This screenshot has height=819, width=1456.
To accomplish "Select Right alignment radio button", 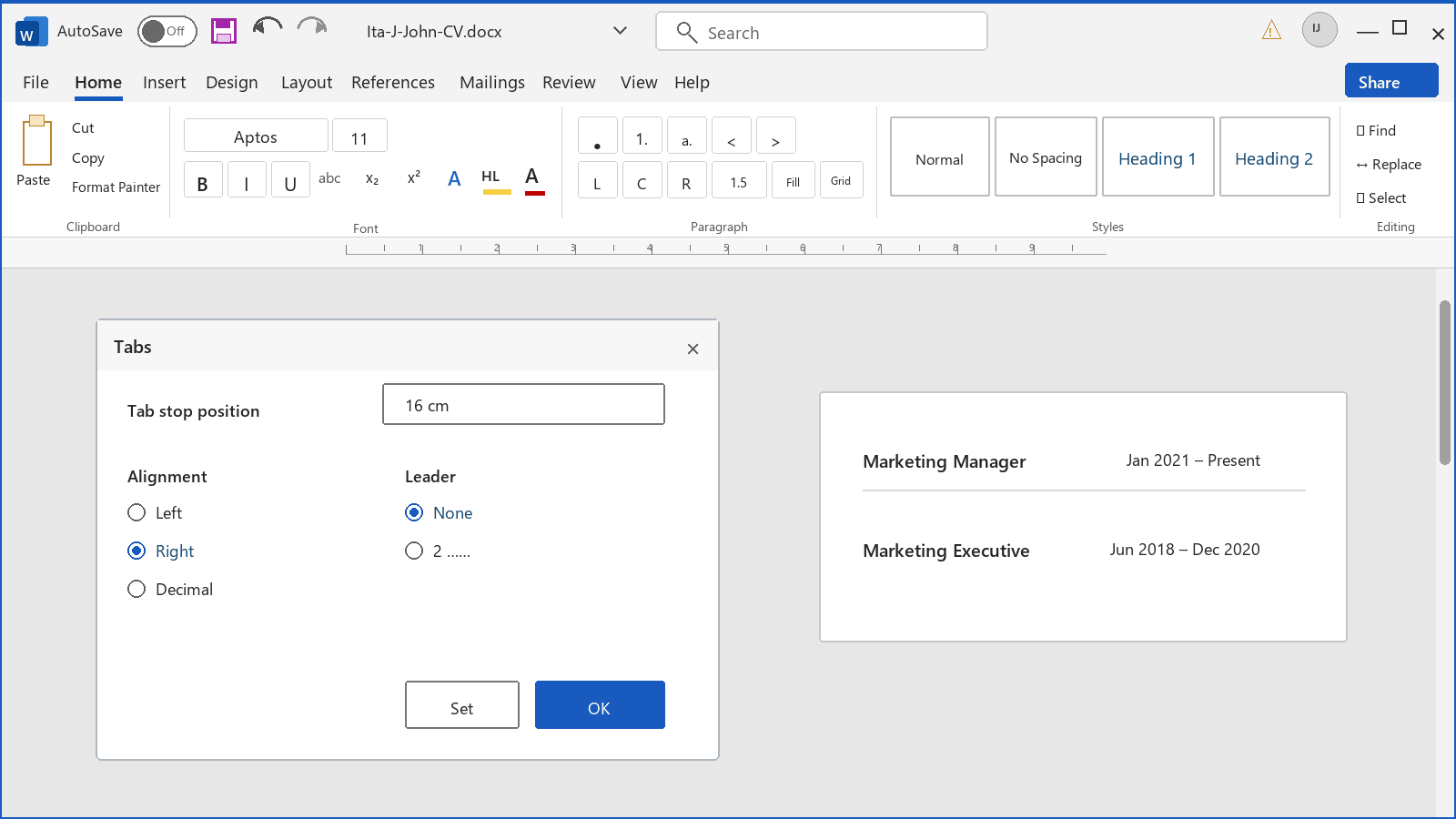I will (136, 551).
